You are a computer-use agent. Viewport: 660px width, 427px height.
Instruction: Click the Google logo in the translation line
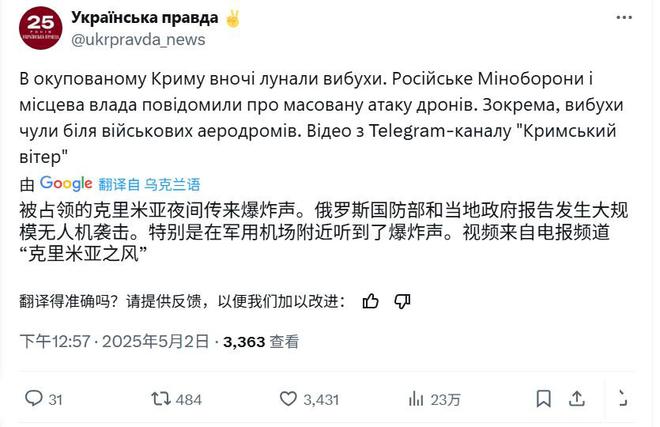[66, 184]
